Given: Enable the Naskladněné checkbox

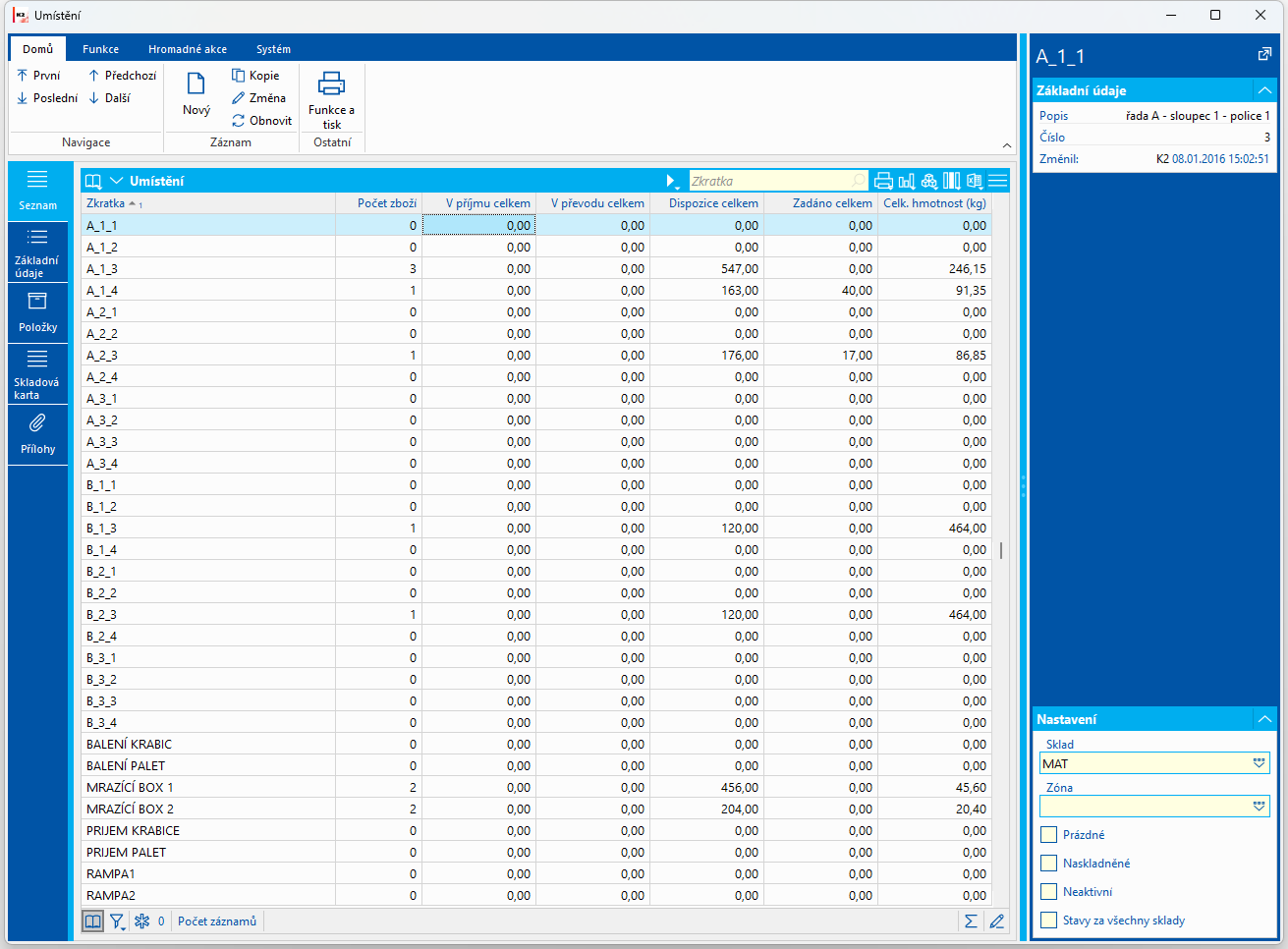Looking at the screenshot, I should (x=1049, y=864).
